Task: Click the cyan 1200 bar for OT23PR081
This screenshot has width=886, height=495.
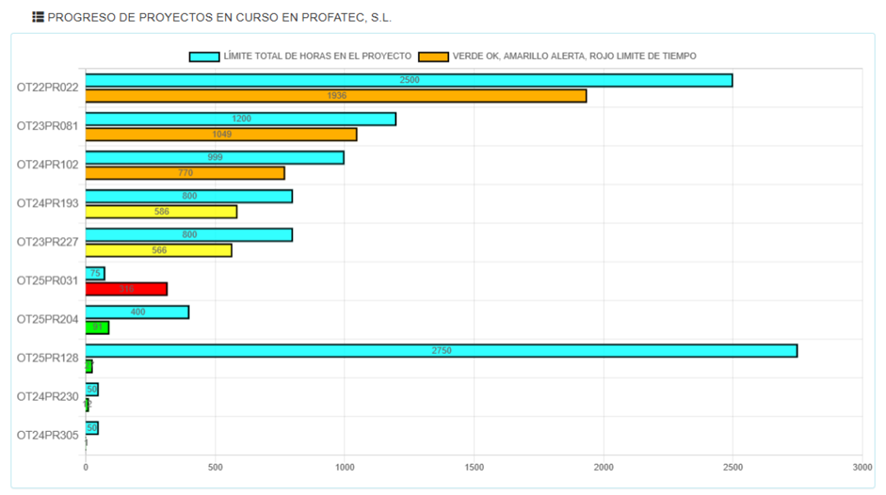Action: coord(240,119)
